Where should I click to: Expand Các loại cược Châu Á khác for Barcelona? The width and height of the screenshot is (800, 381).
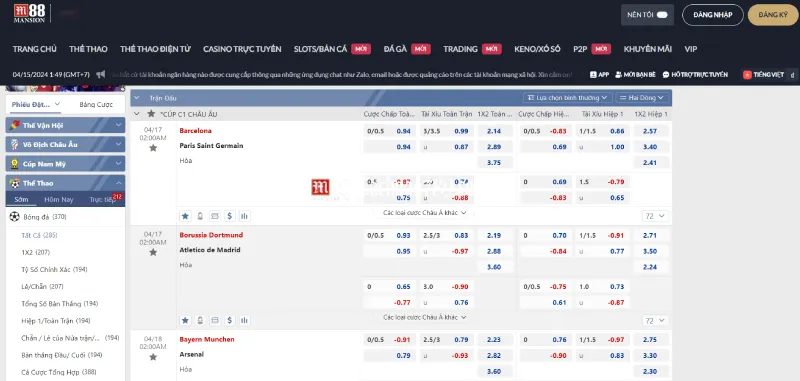pos(425,213)
